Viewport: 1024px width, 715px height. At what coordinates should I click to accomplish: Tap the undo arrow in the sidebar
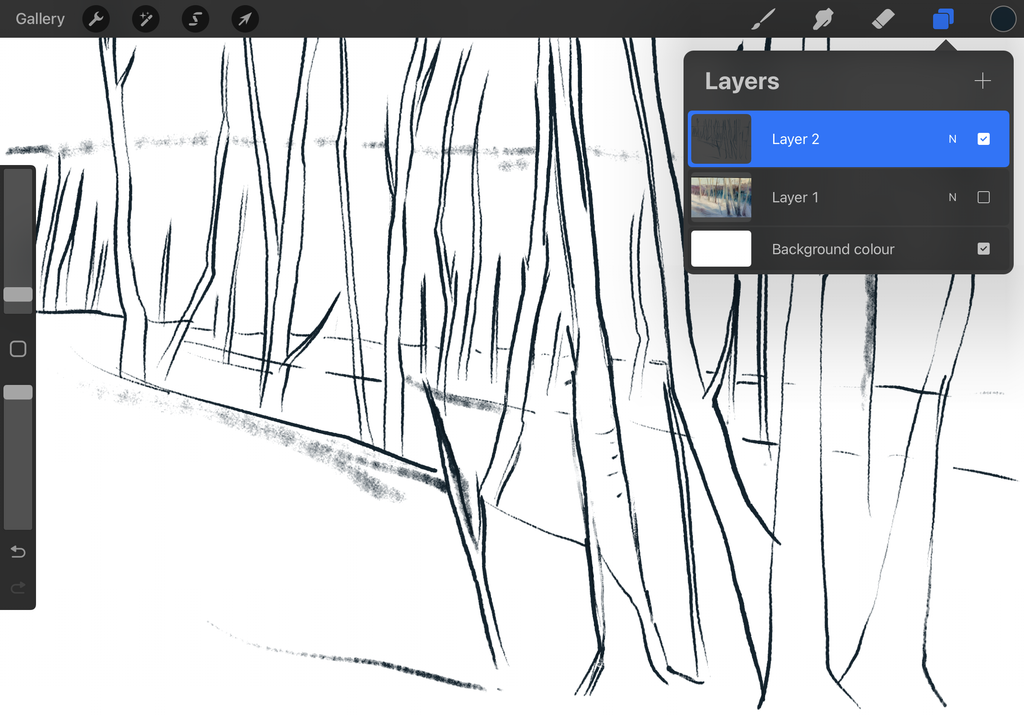coord(17,551)
